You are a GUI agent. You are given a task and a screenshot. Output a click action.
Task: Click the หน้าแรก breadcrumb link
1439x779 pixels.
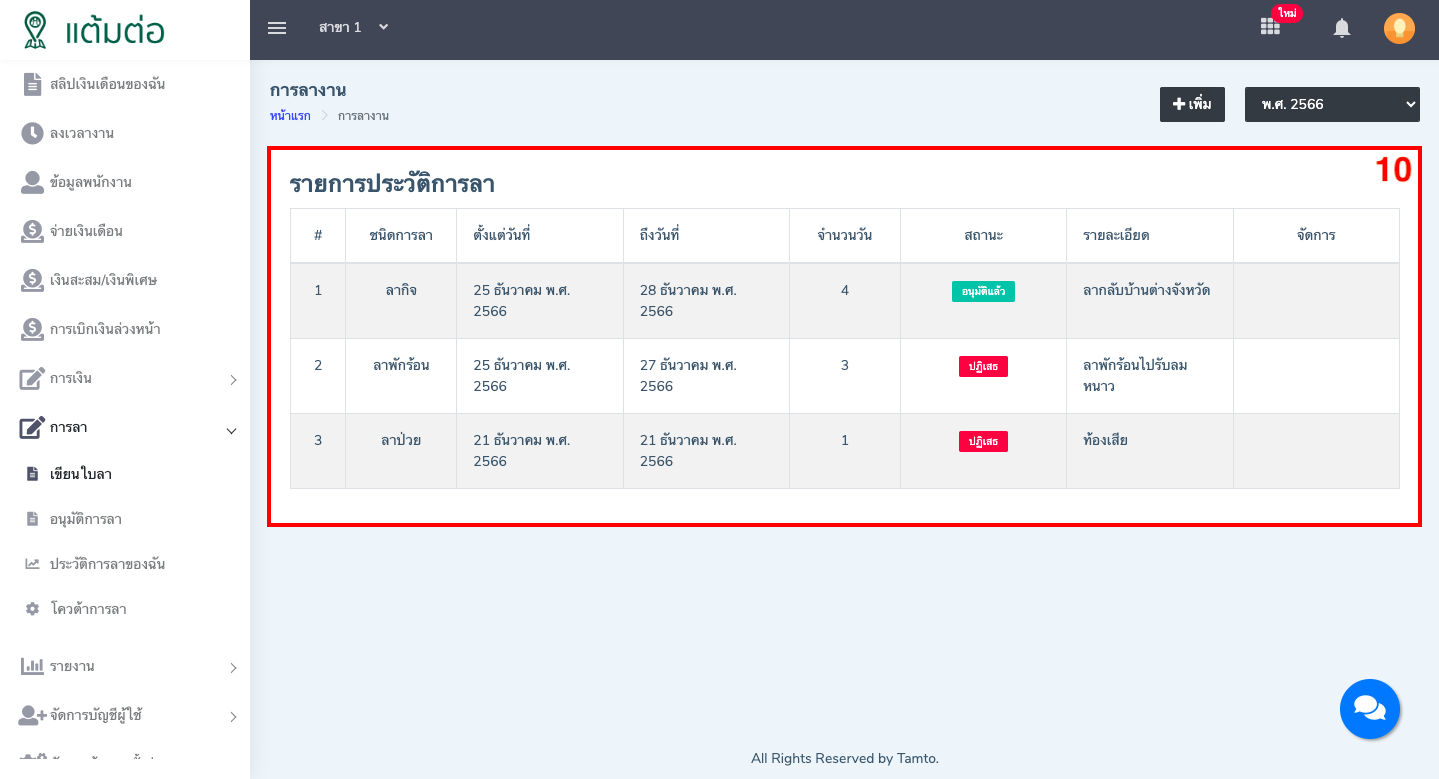click(x=290, y=116)
